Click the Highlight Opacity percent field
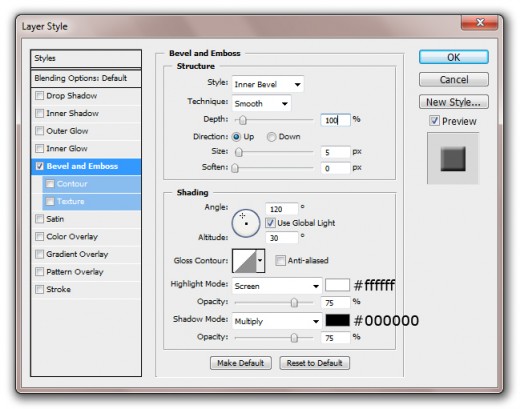 pos(335,303)
